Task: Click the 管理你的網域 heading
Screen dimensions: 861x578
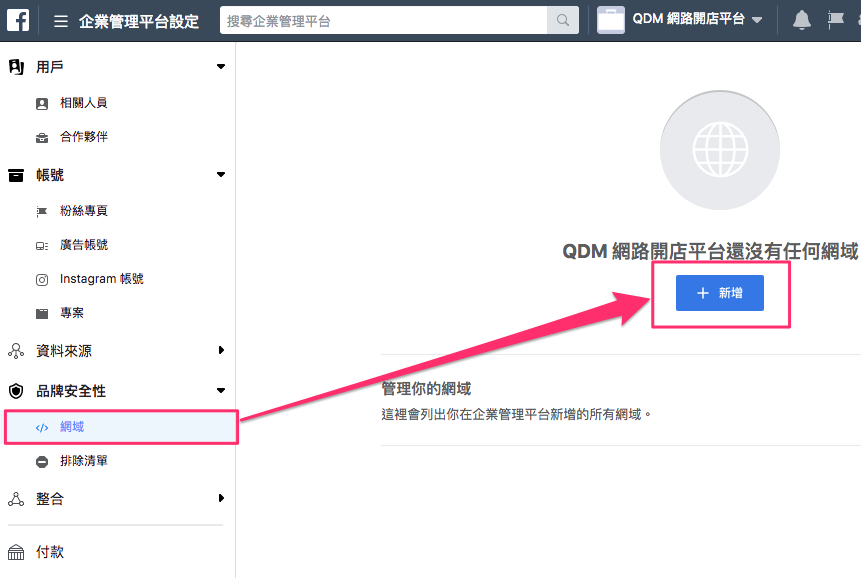Action: 426,389
